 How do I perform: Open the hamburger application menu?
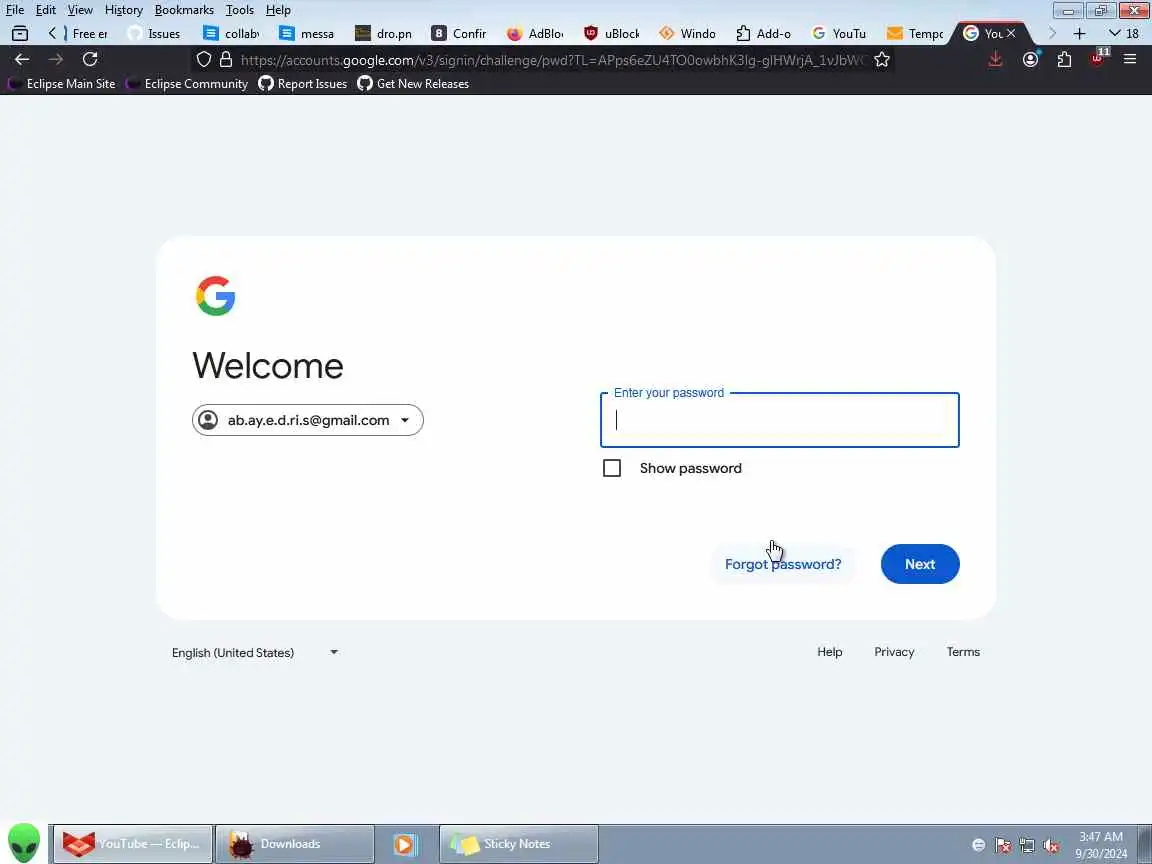click(x=1130, y=60)
